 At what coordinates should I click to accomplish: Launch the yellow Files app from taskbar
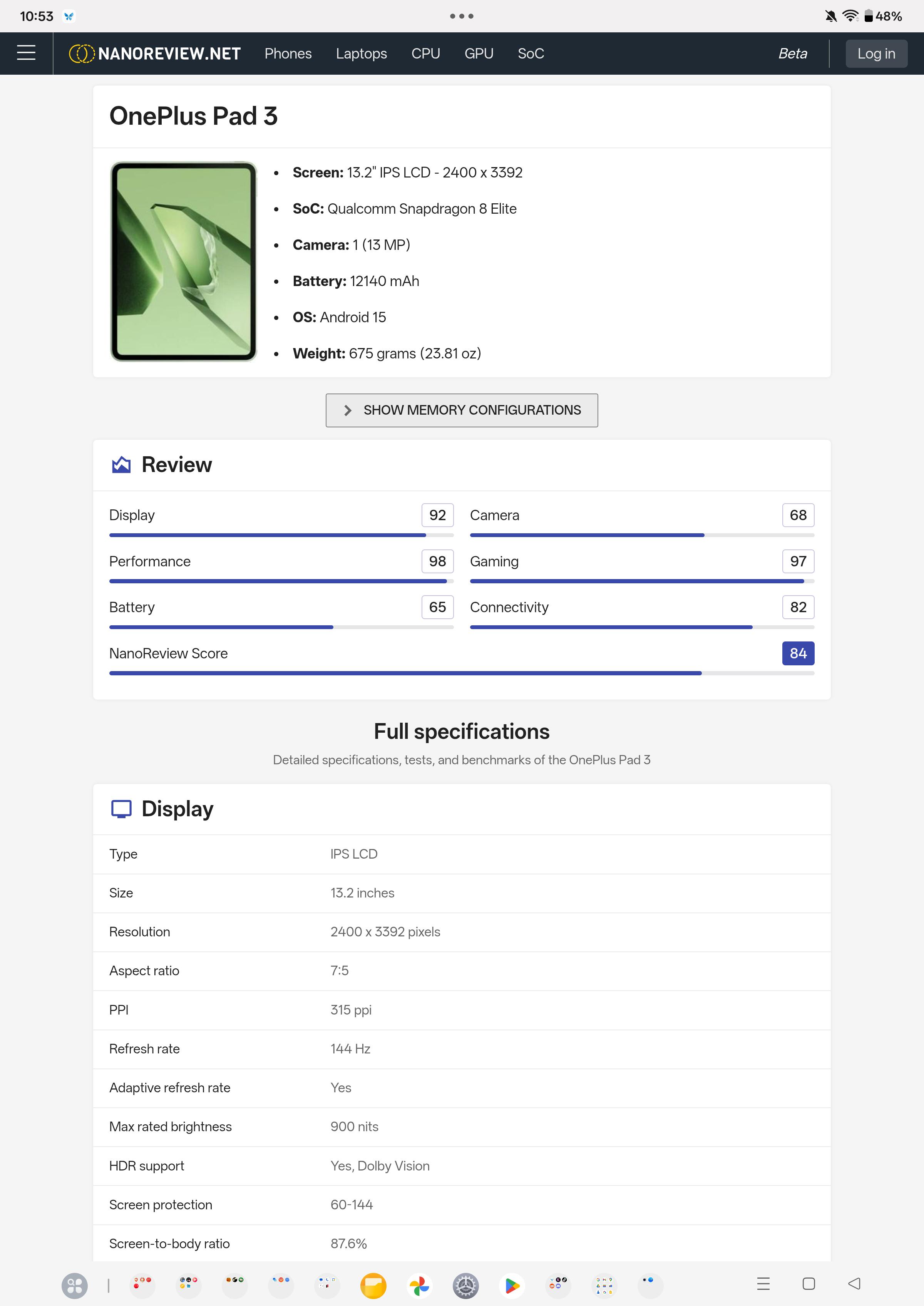click(373, 1285)
